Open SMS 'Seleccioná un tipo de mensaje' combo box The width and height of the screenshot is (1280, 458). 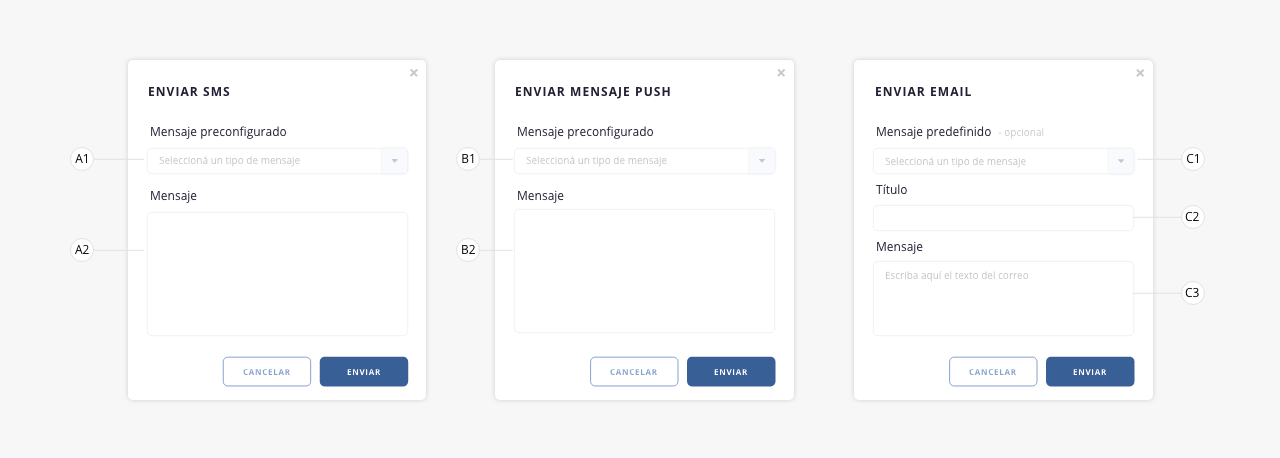[x=277, y=161]
